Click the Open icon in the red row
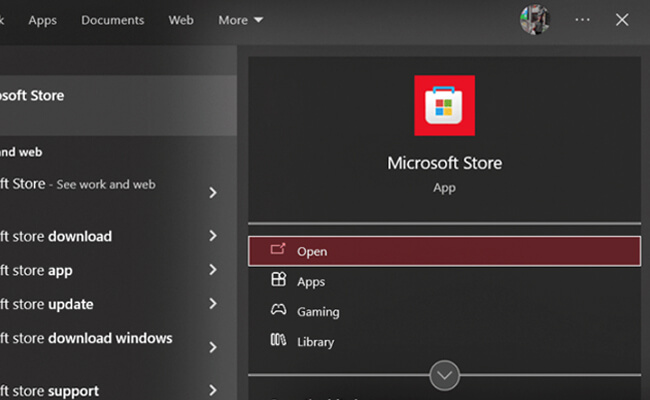This screenshot has width=650, height=400. (x=278, y=249)
